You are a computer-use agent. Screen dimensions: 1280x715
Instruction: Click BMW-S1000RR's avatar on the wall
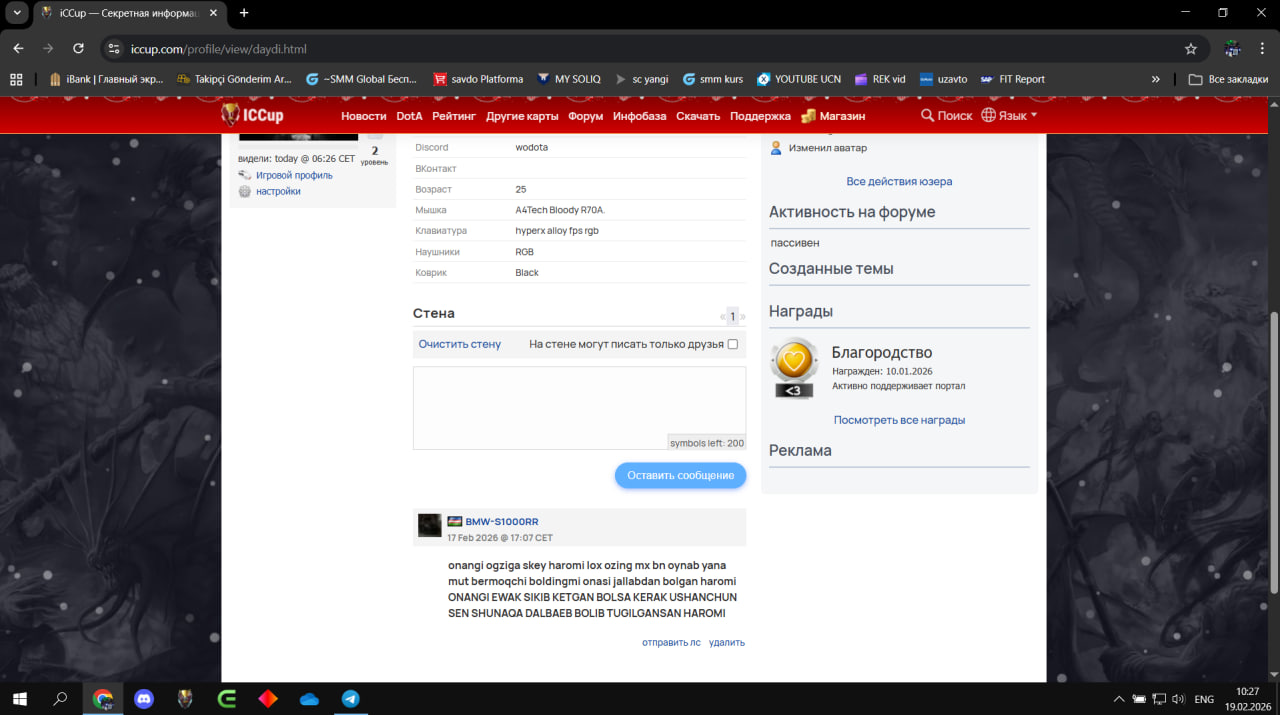pos(429,526)
